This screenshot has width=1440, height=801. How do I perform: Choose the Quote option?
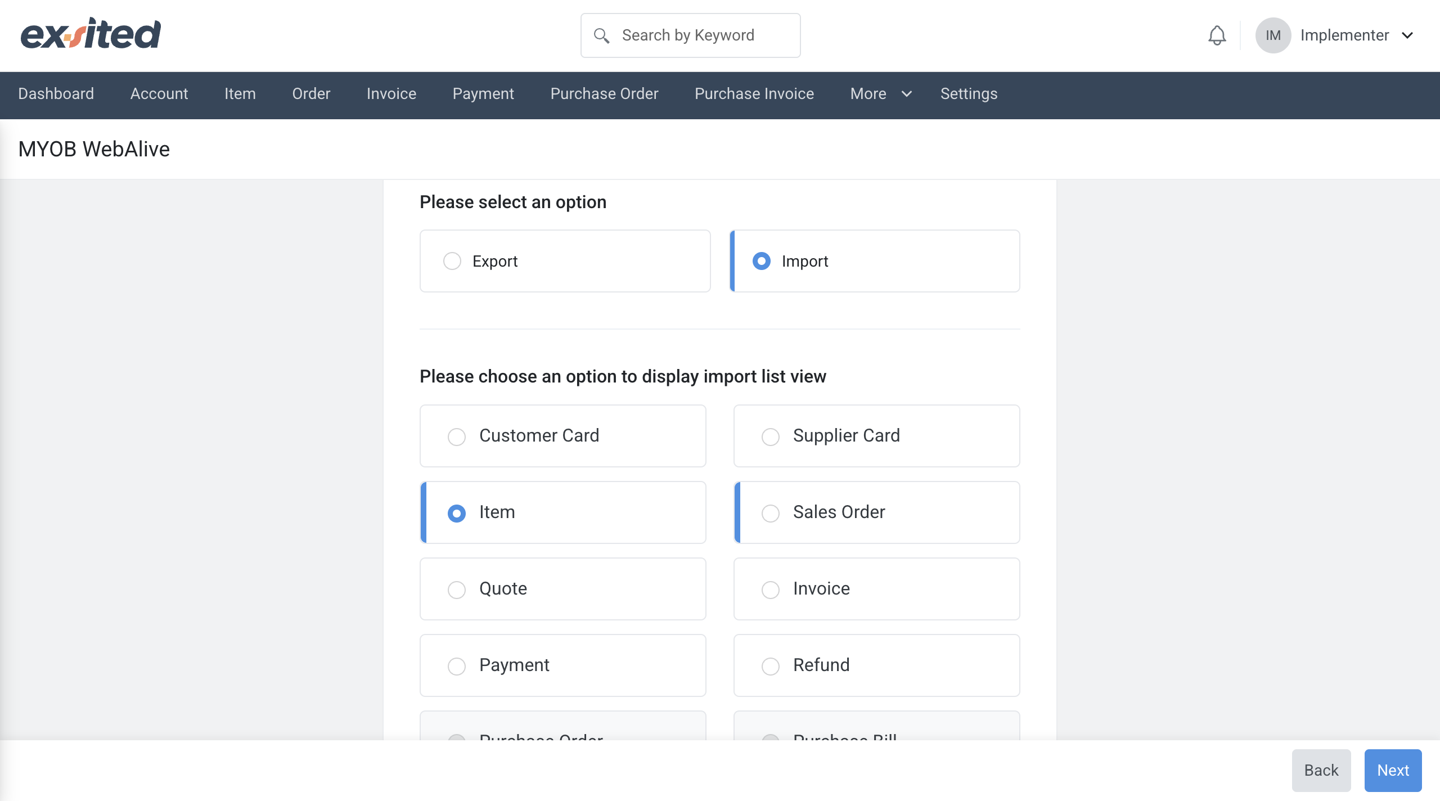coord(563,589)
